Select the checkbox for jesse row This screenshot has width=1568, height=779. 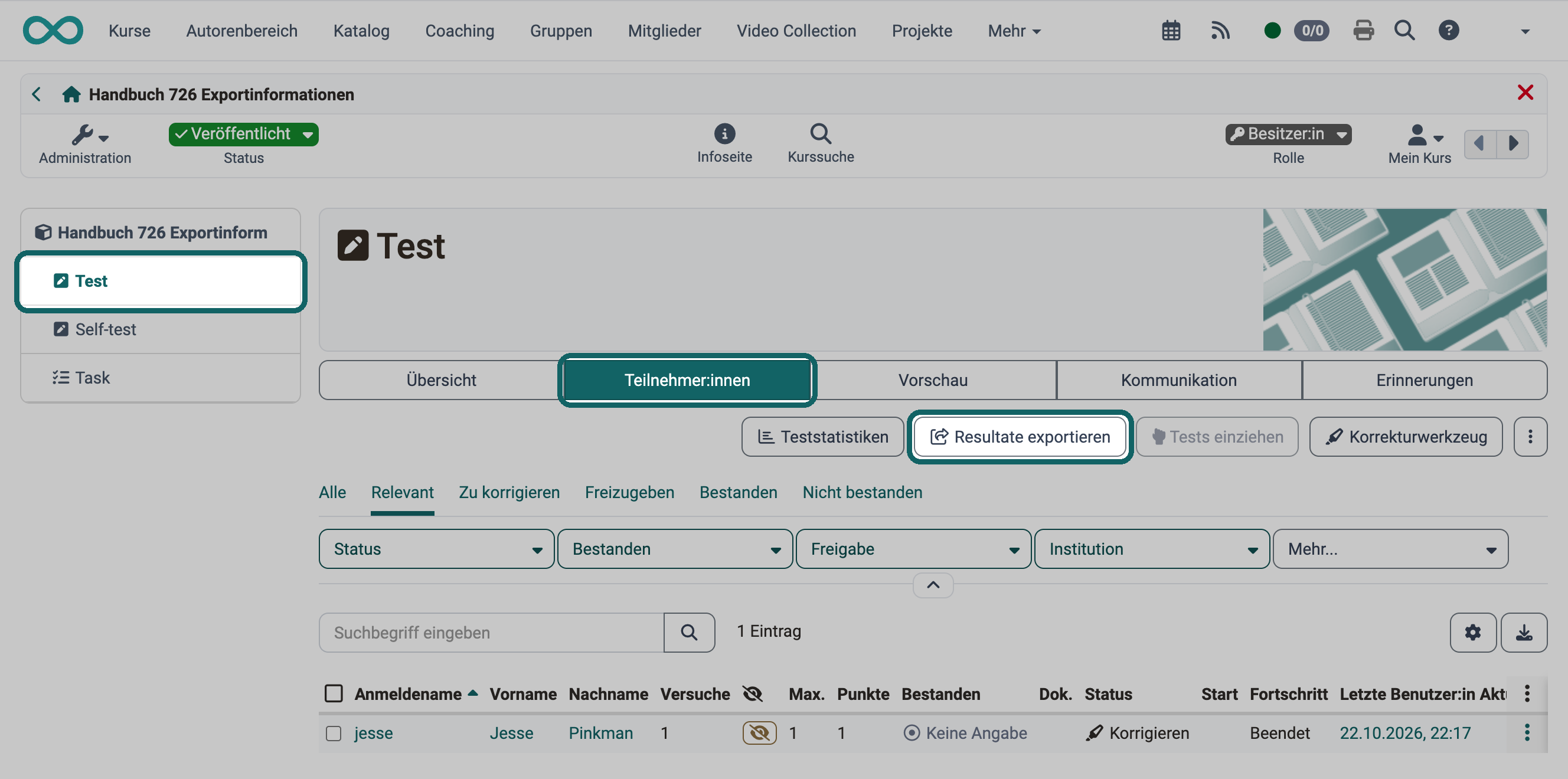click(x=334, y=733)
